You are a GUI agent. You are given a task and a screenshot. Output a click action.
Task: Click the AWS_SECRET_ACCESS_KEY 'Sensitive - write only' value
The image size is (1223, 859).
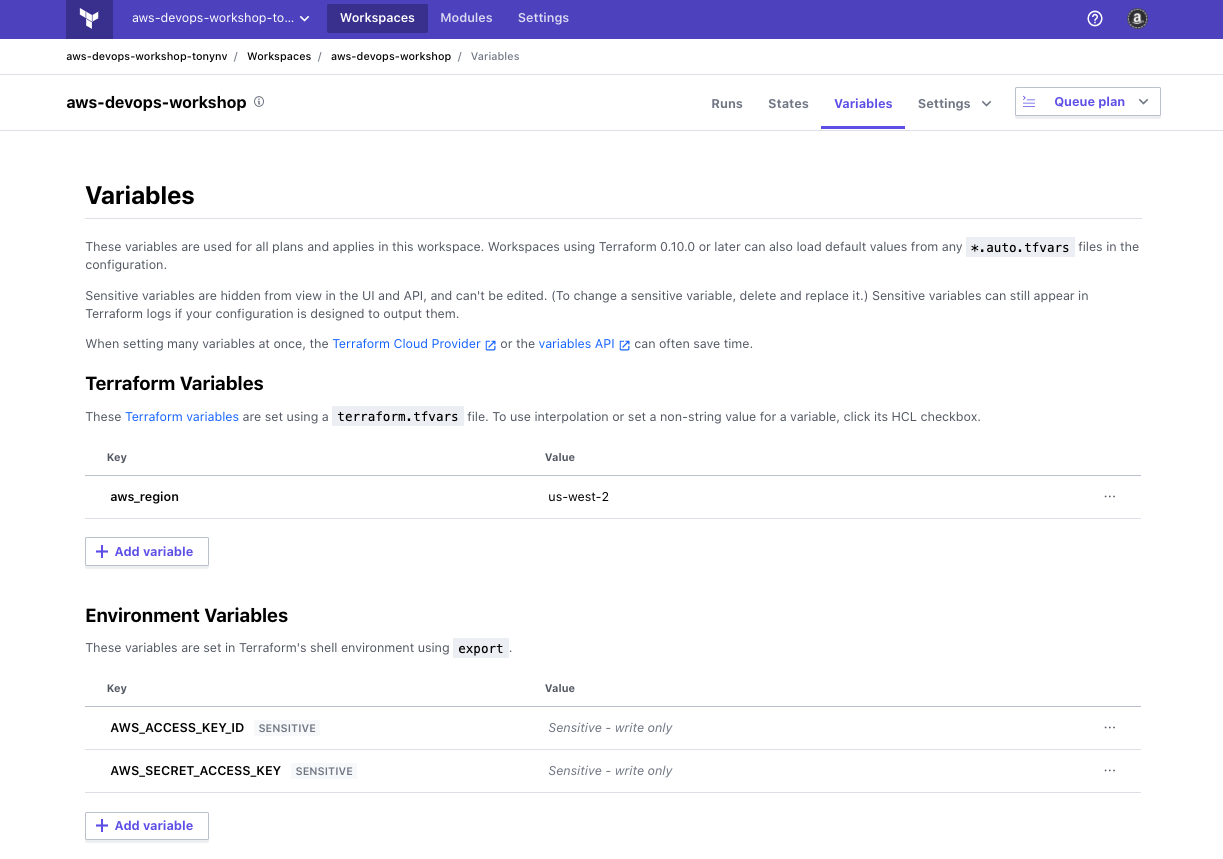coord(610,771)
